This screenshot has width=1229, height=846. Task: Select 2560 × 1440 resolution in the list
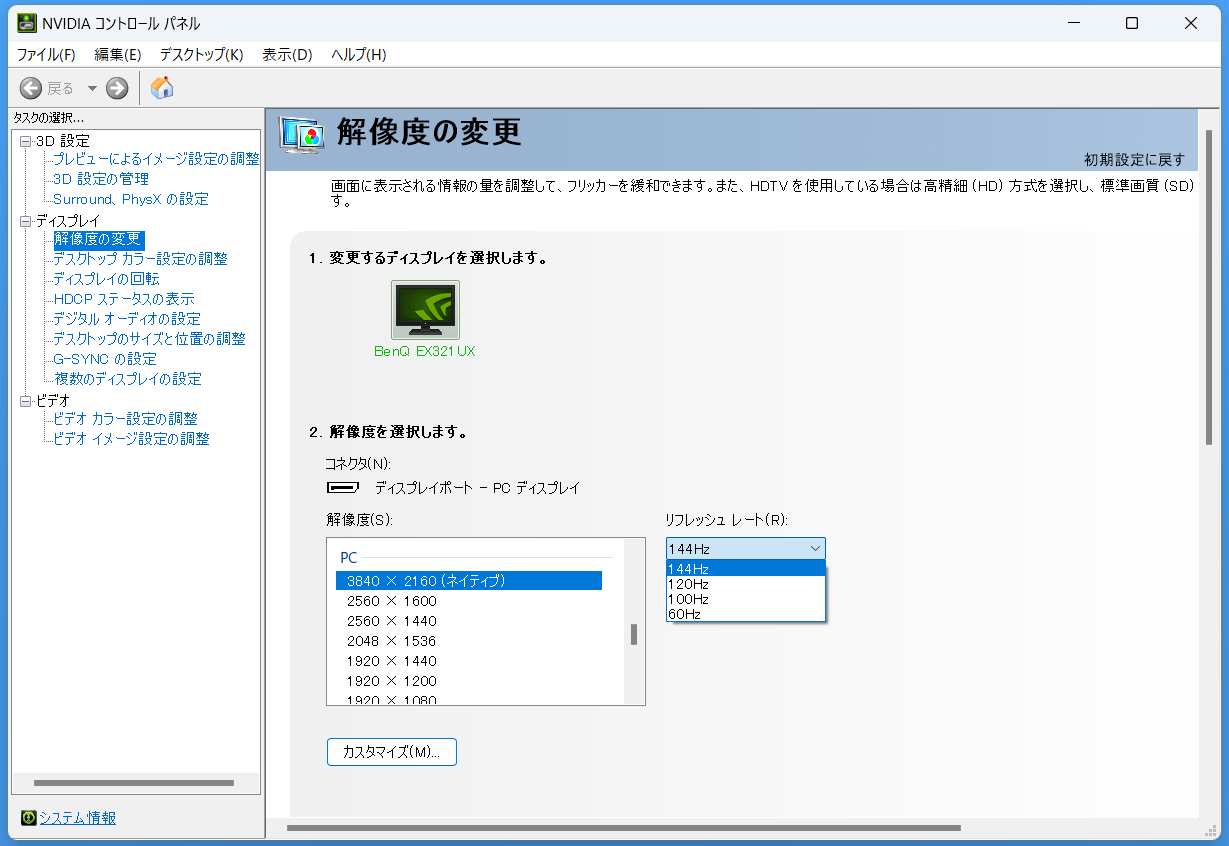[x=391, y=621]
